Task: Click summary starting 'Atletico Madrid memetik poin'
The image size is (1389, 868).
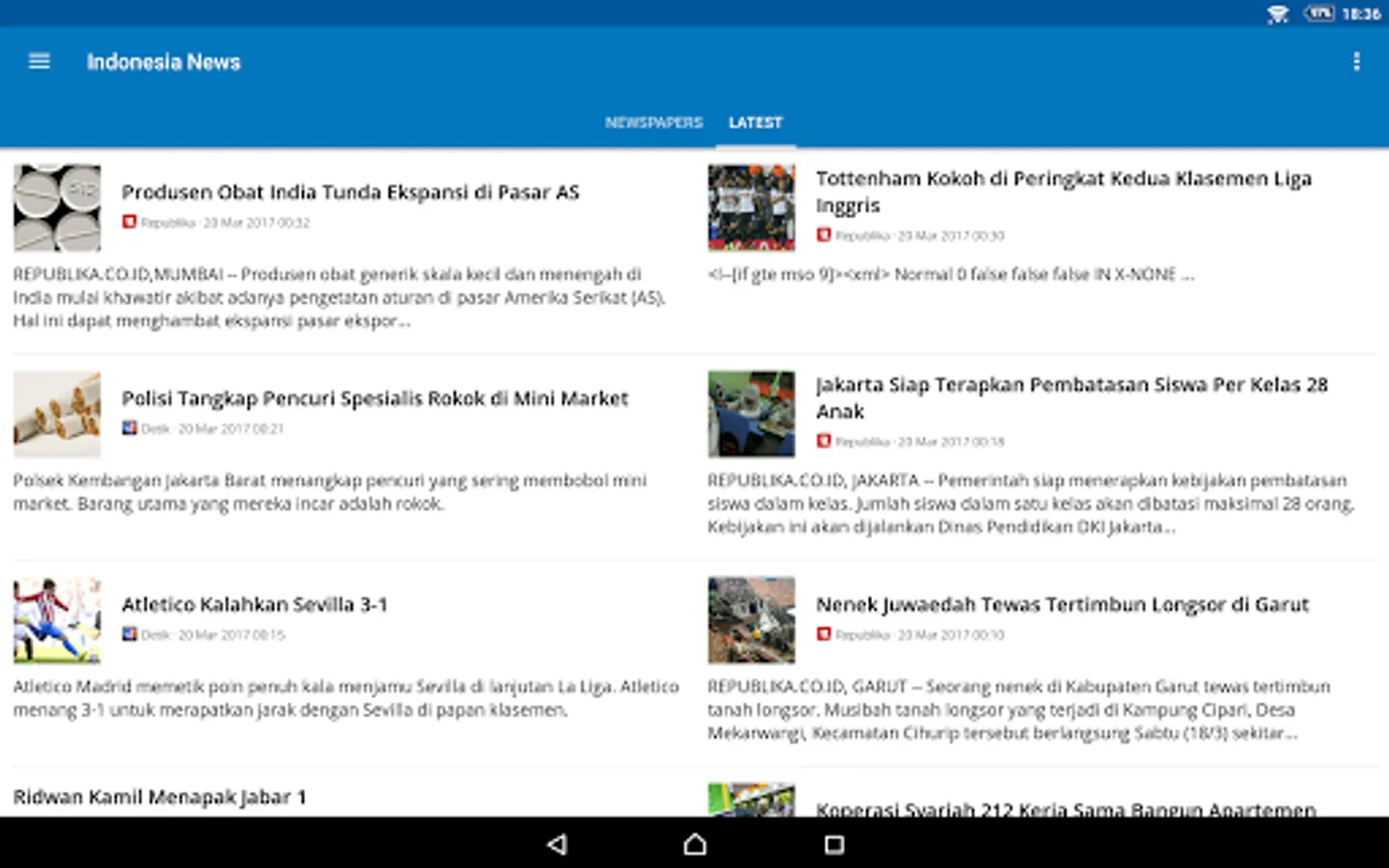Action: point(346,698)
